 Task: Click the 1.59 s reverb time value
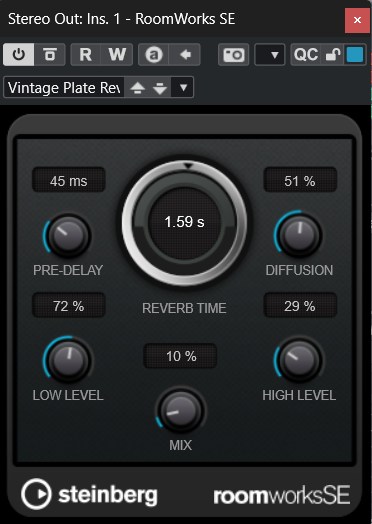[x=184, y=222]
